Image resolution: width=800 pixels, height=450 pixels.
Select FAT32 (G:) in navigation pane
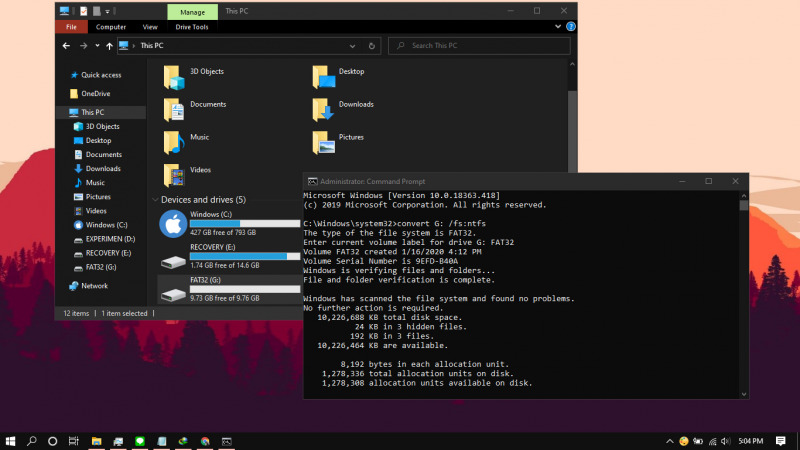tap(101, 267)
